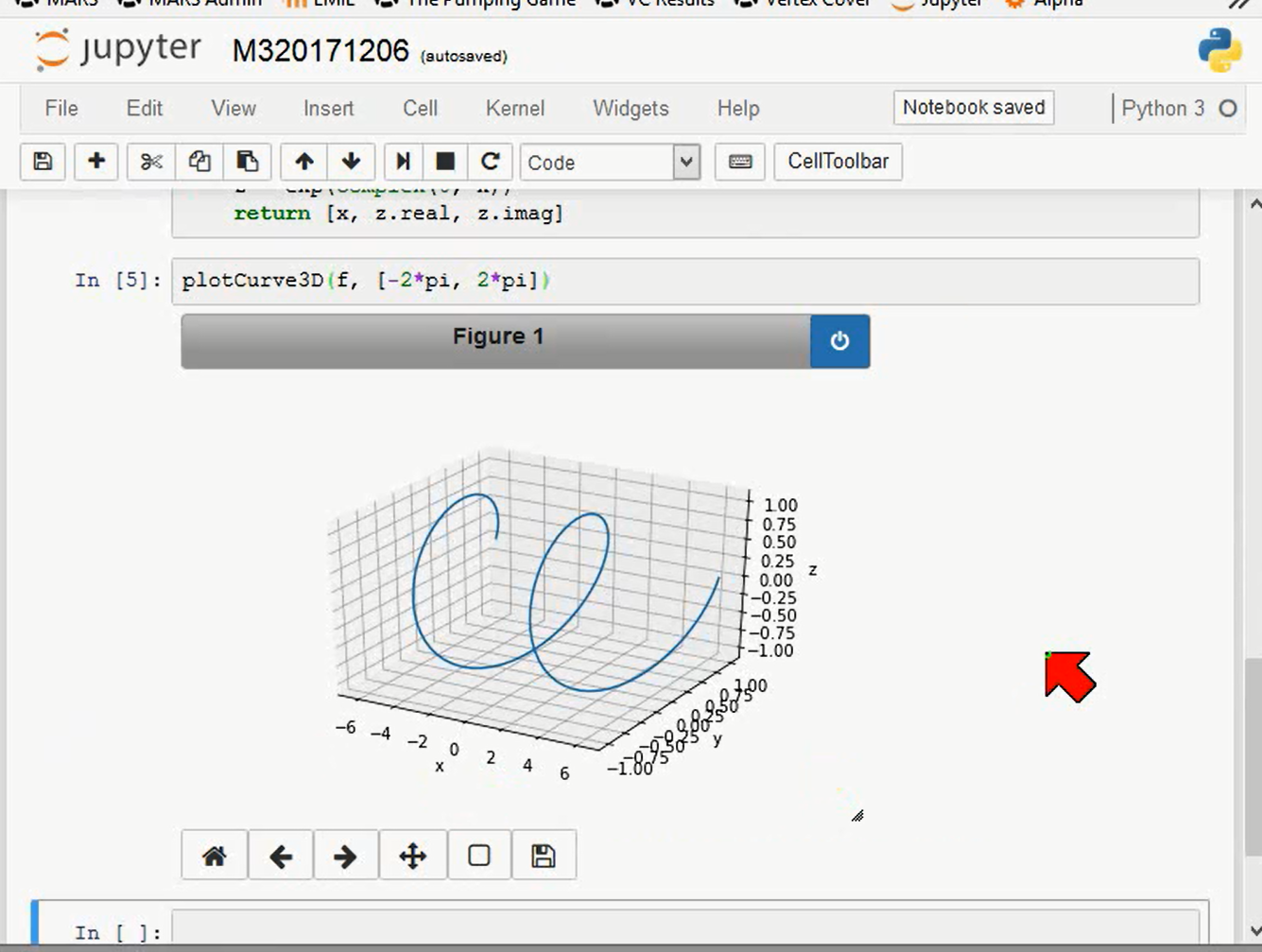Open the View menu

pyautogui.click(x=233, y=109)
